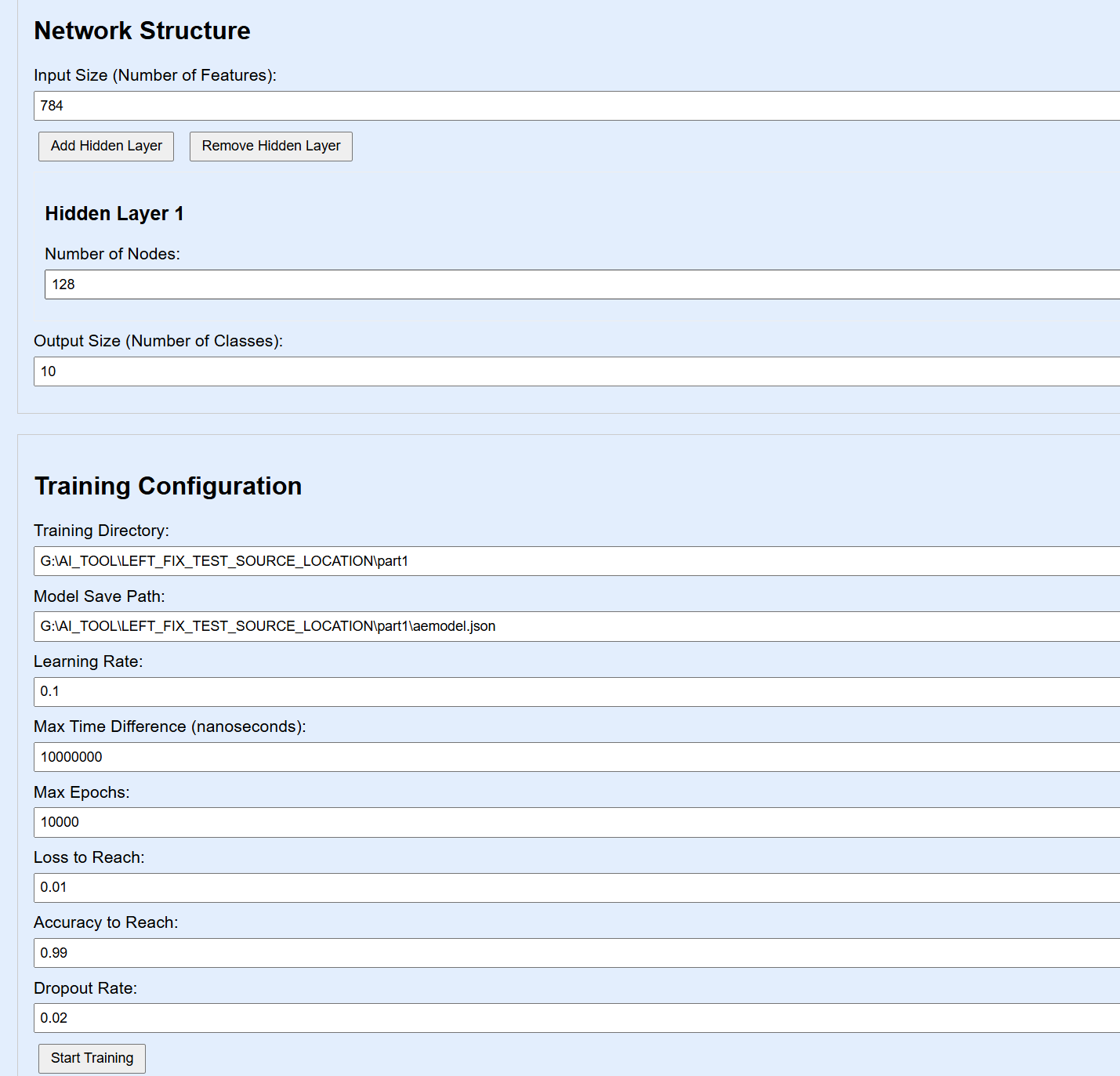Viewport: 1120px width, 1076px height.
Task: Click the Training Configuration heading
Action: (168, 486)
